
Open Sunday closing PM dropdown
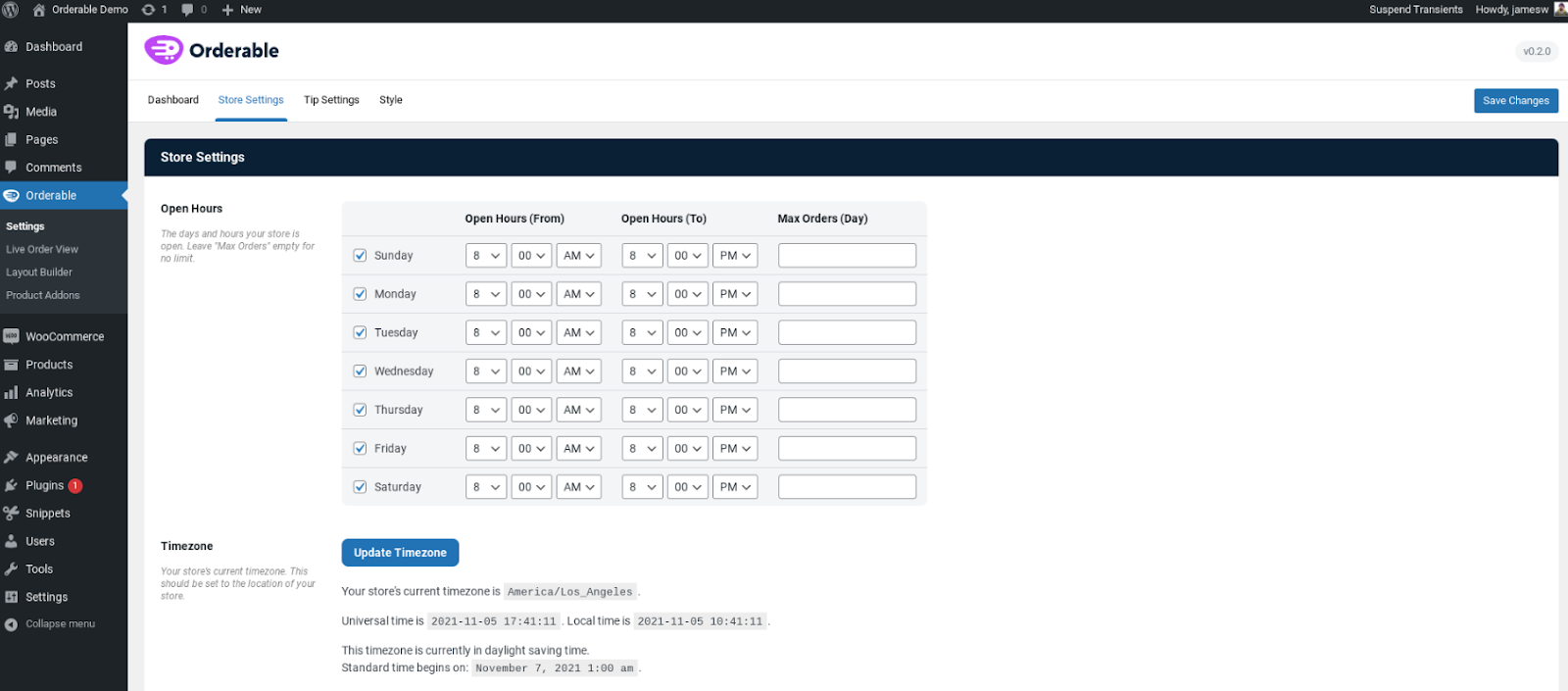735,256
